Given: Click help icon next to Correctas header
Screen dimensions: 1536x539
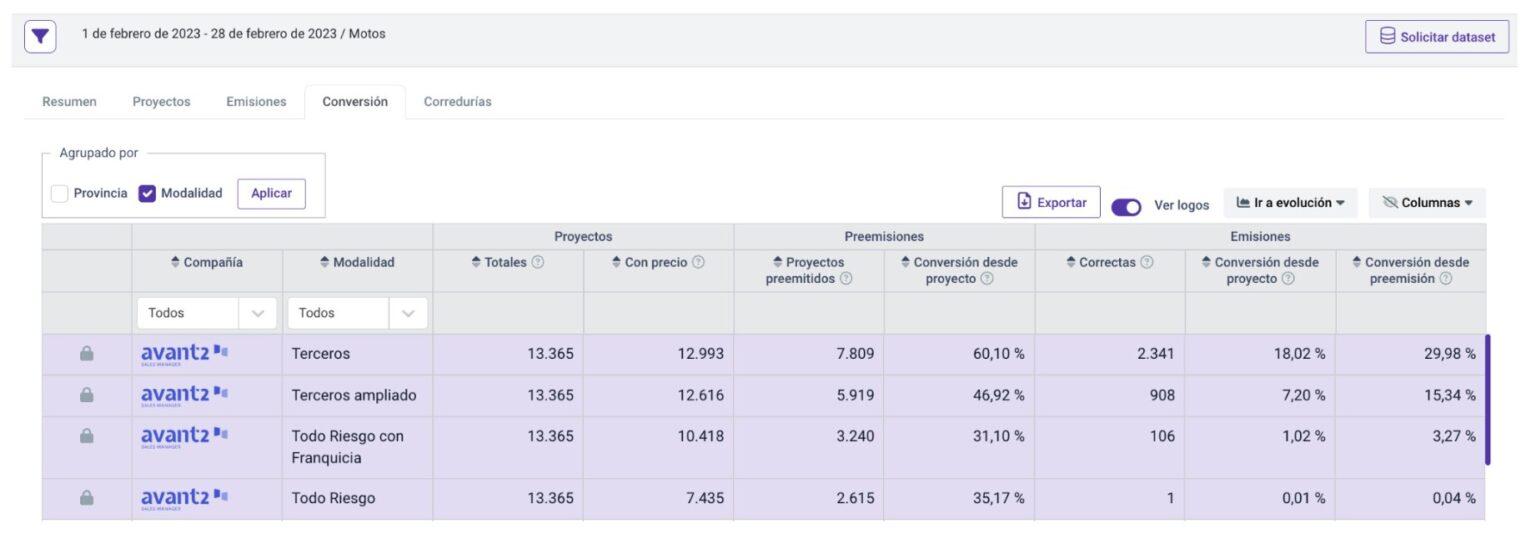Looking at the screenshot, I should click(1146, 263).
